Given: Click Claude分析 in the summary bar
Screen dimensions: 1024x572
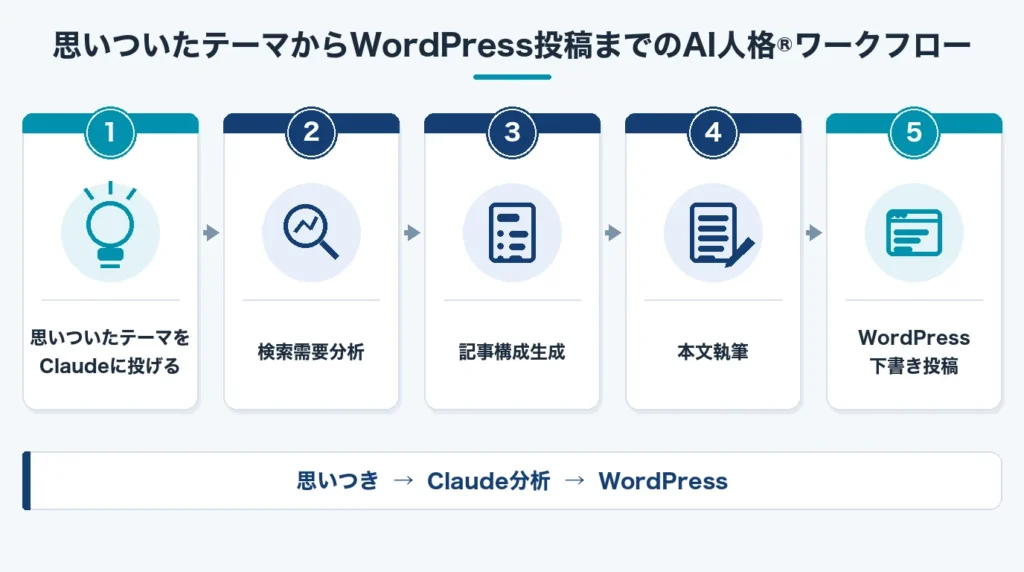Looking at the screenshot, I should [x=488, y=481].
